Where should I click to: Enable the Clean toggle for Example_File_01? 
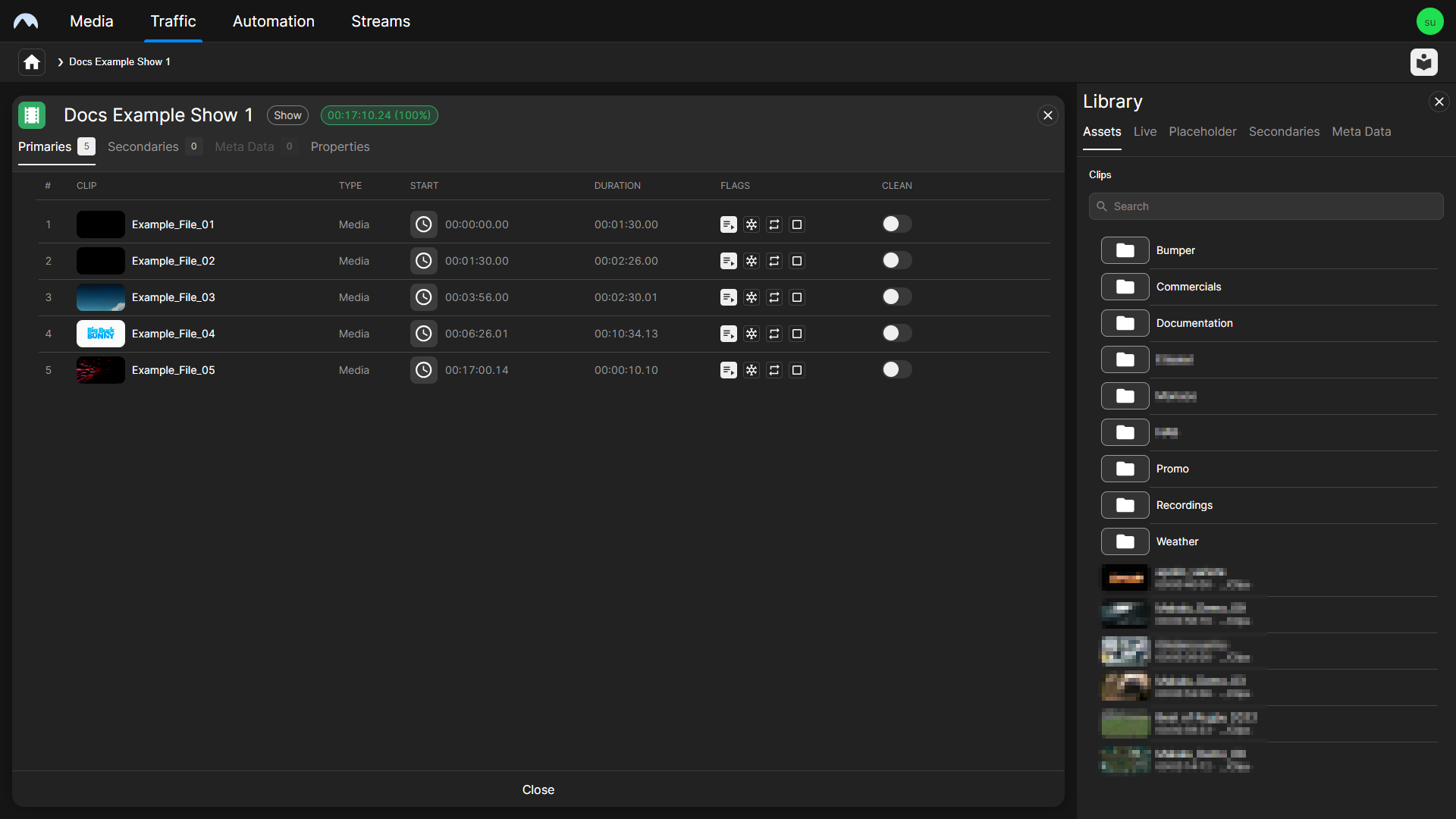896,224
